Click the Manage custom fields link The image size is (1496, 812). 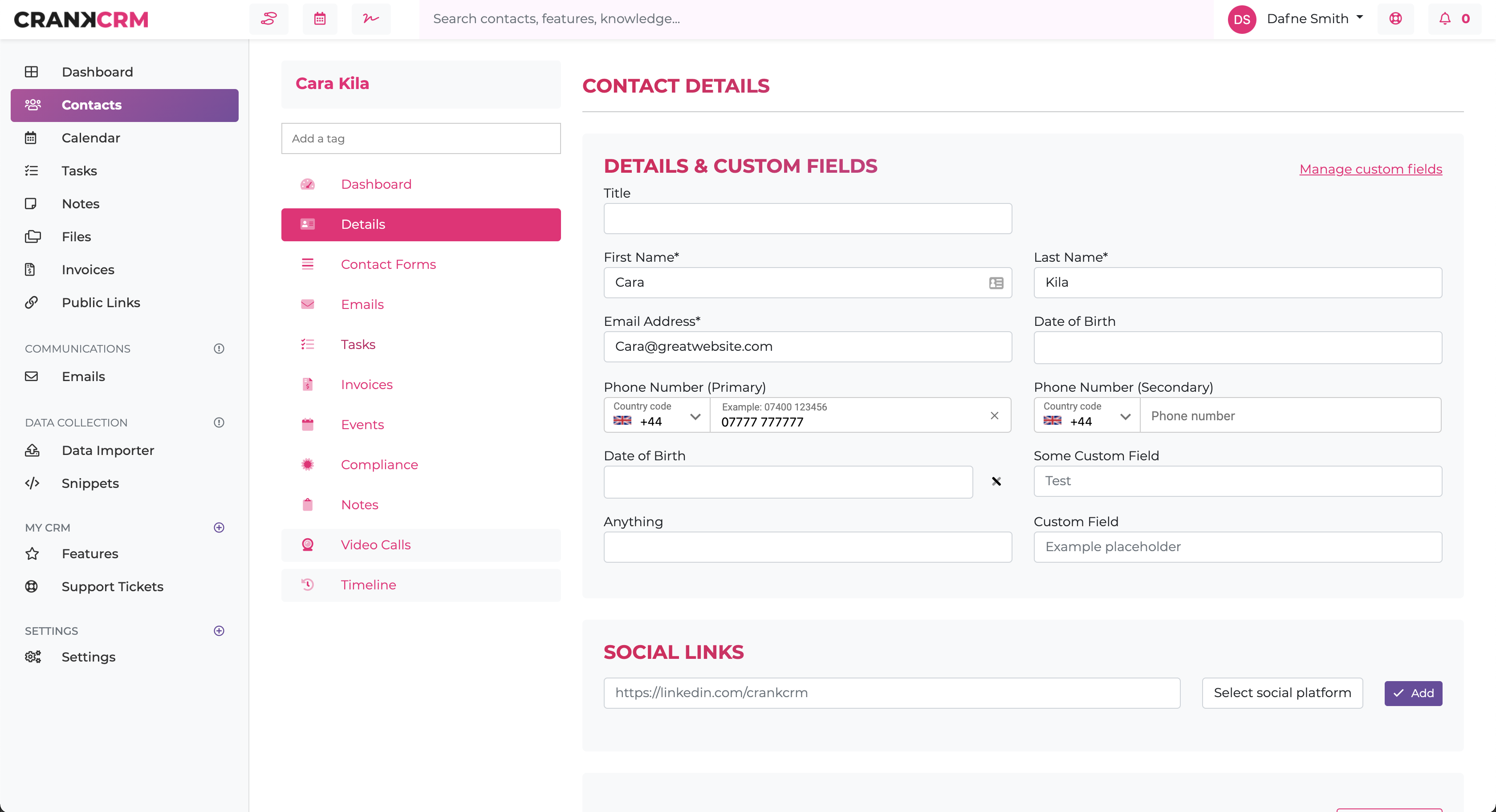coord(1370,169)
